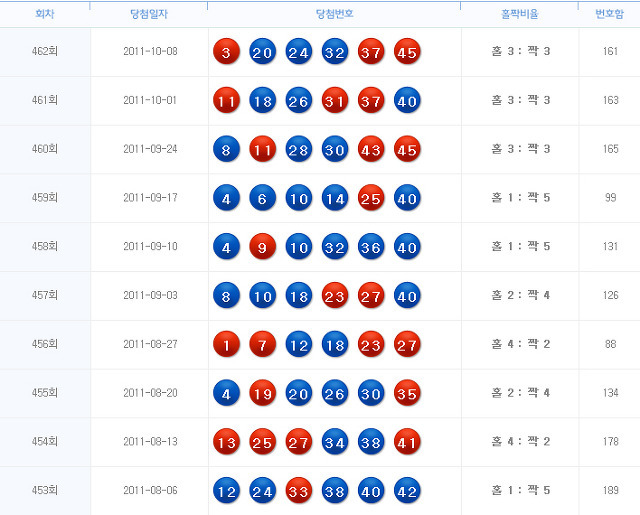Click the date 2011-08-06
This screenshot has width=640, height=515.
click(150, 491)
